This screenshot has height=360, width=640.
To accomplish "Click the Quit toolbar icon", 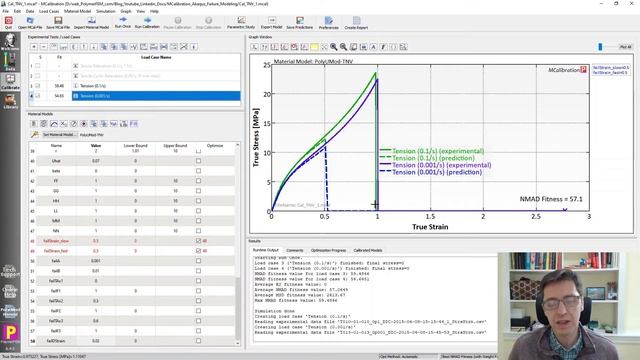I will tap(8, 22).
